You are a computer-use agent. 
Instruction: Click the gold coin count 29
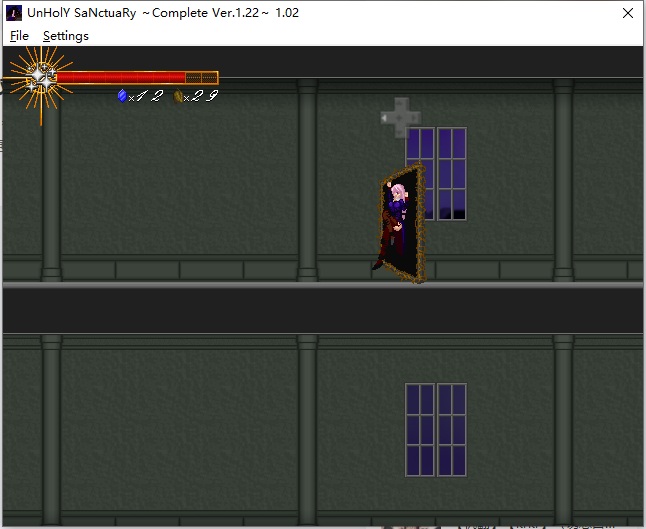[x=205, y=96]
